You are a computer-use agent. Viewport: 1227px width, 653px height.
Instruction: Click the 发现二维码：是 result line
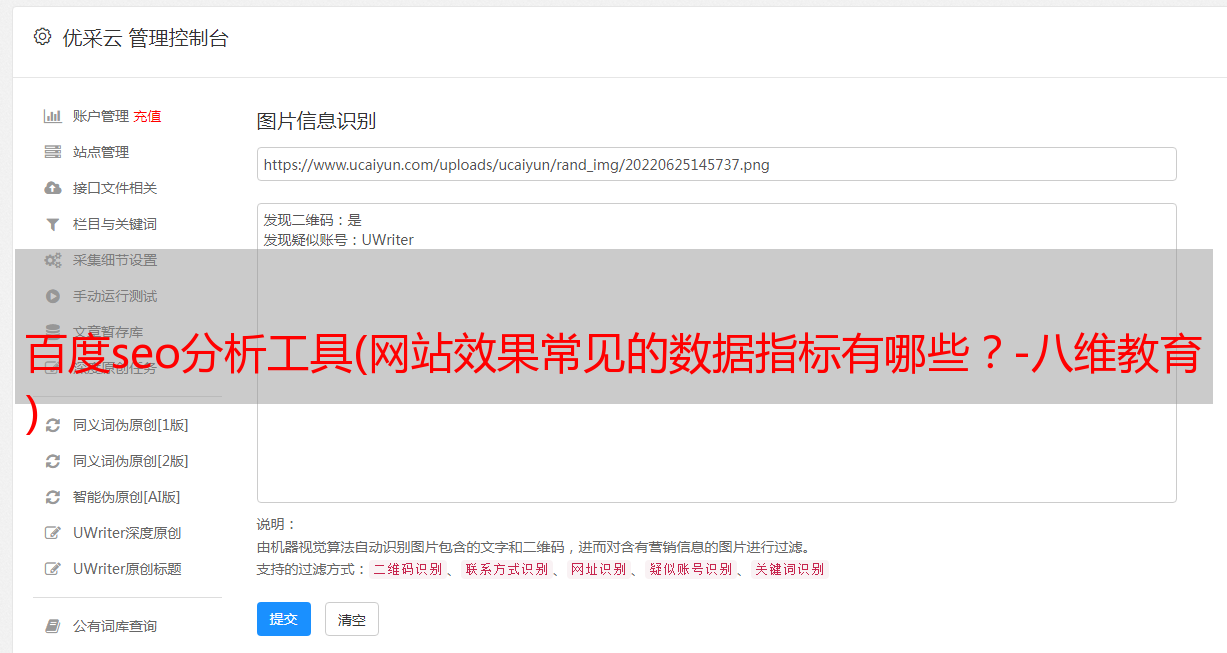313,220
